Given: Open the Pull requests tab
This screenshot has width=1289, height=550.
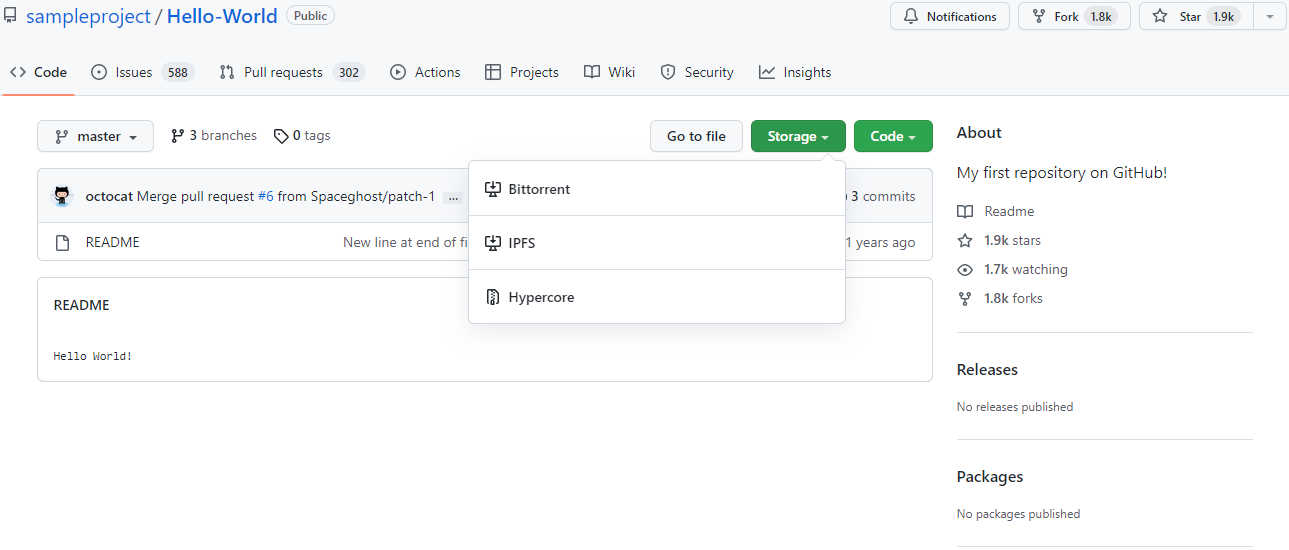Looking at the screenshot, I should click(292, 72).
